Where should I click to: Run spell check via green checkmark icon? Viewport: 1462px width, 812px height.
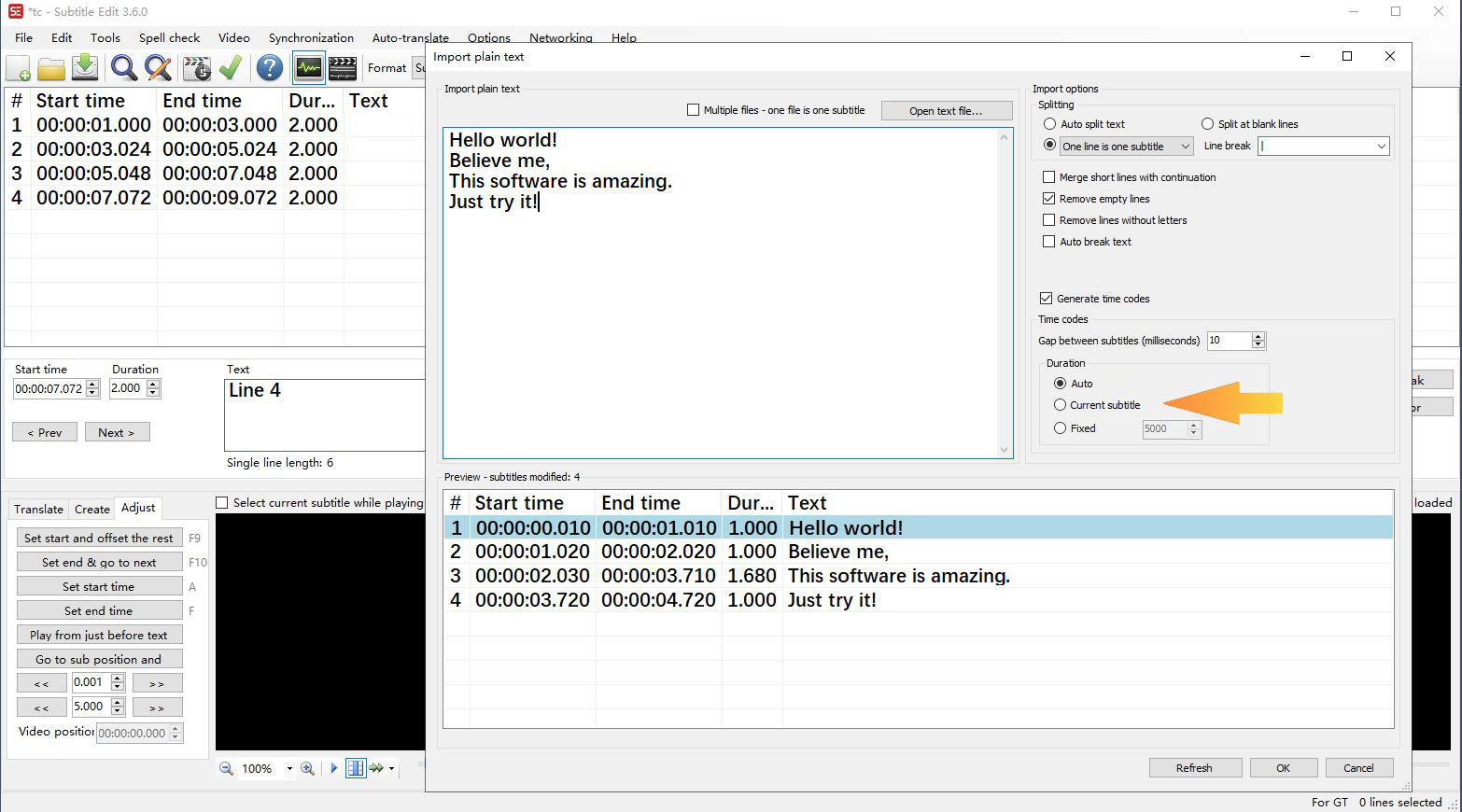point(232,67)
